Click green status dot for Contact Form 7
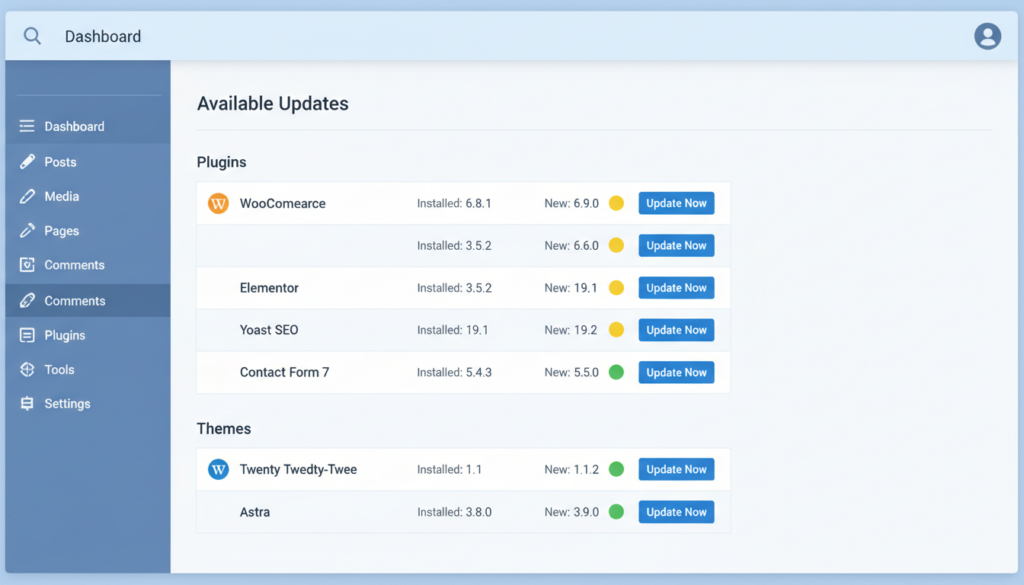This screenshot has height=585, width=1024. (616, 372)
